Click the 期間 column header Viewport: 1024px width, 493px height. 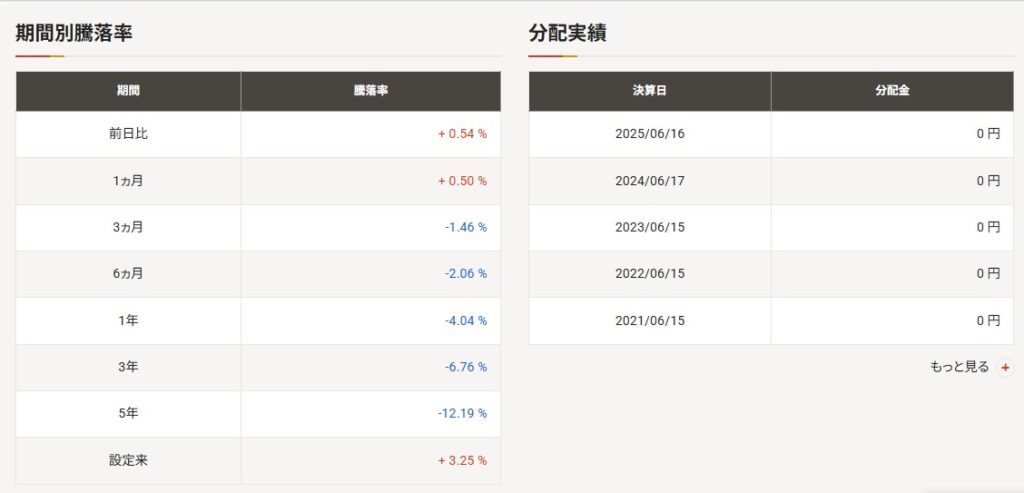128,91
